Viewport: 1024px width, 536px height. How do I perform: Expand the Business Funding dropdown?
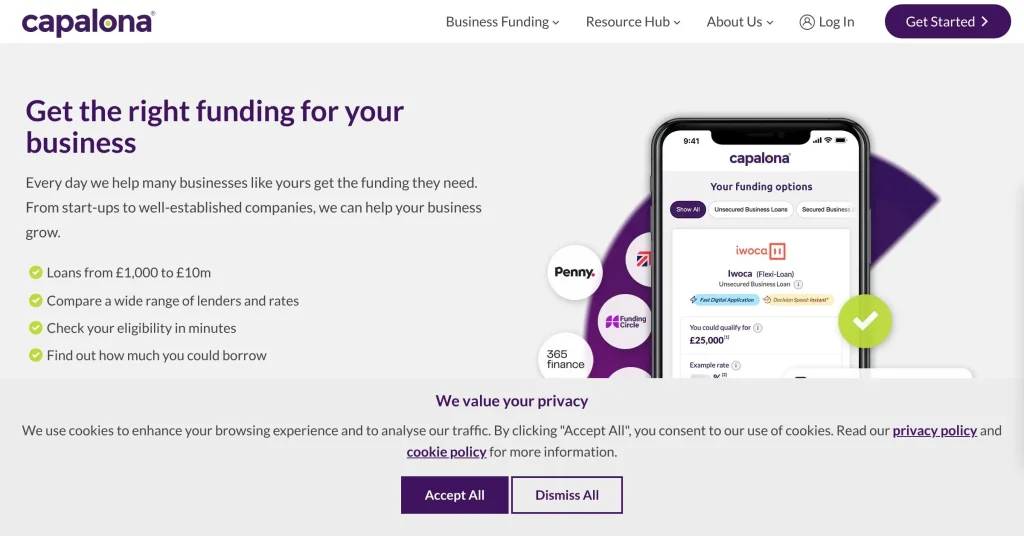502,22
